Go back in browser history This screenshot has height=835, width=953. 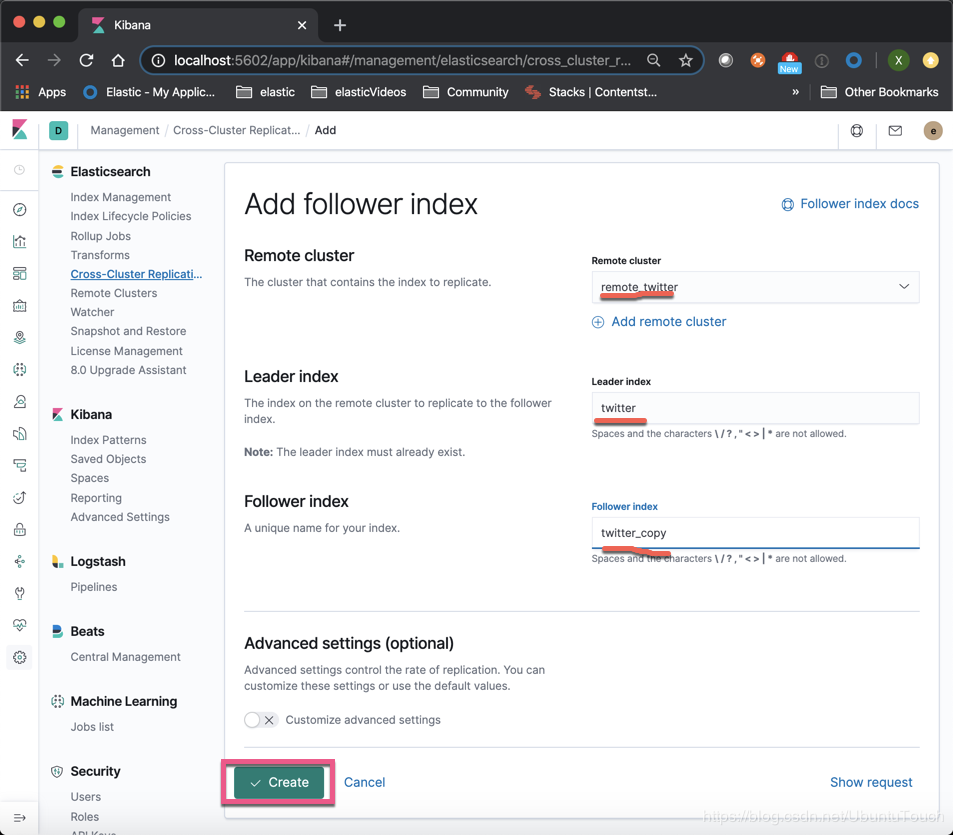click(22, 60)
